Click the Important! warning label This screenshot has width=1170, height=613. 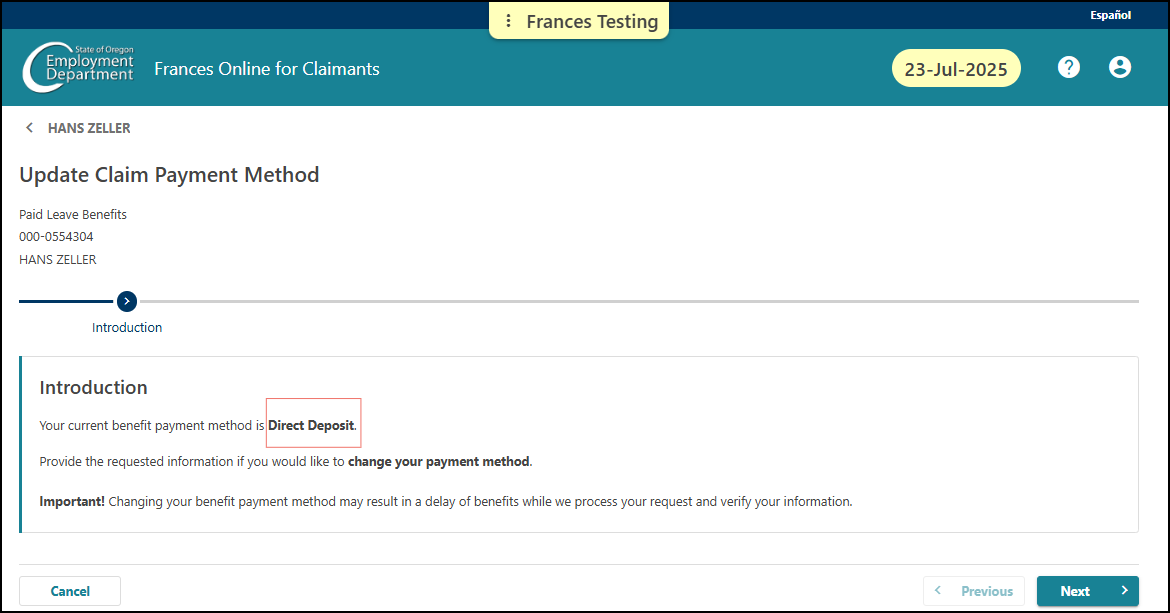[x=72, y=501]
